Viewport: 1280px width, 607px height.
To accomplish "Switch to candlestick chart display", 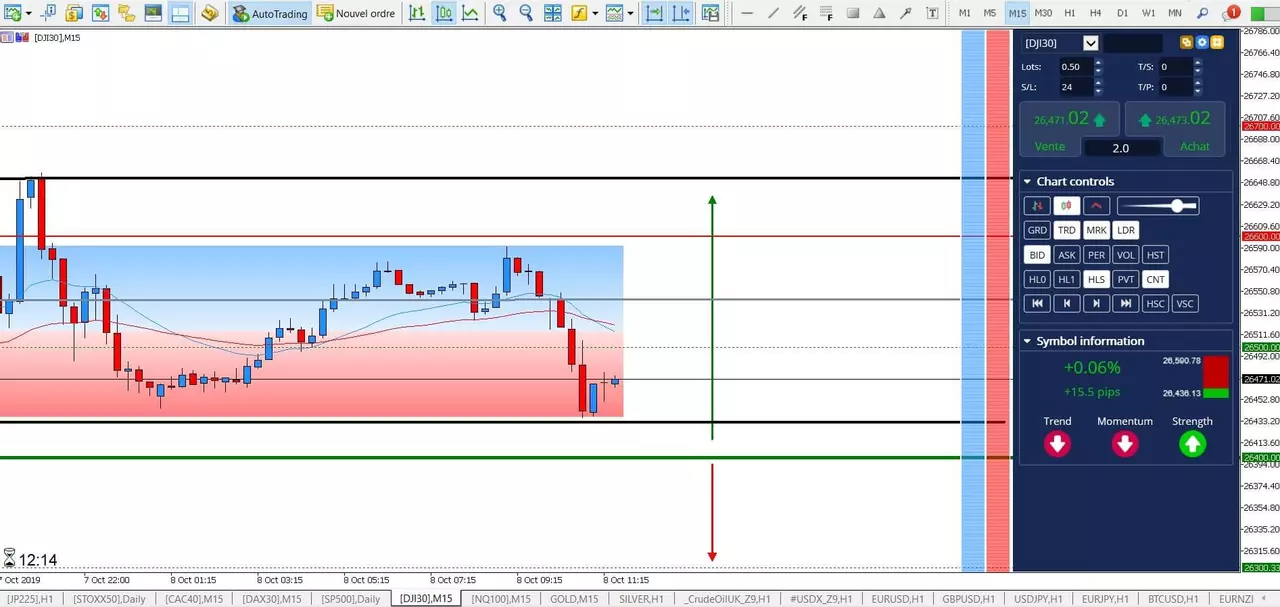I will click(443, 14).
